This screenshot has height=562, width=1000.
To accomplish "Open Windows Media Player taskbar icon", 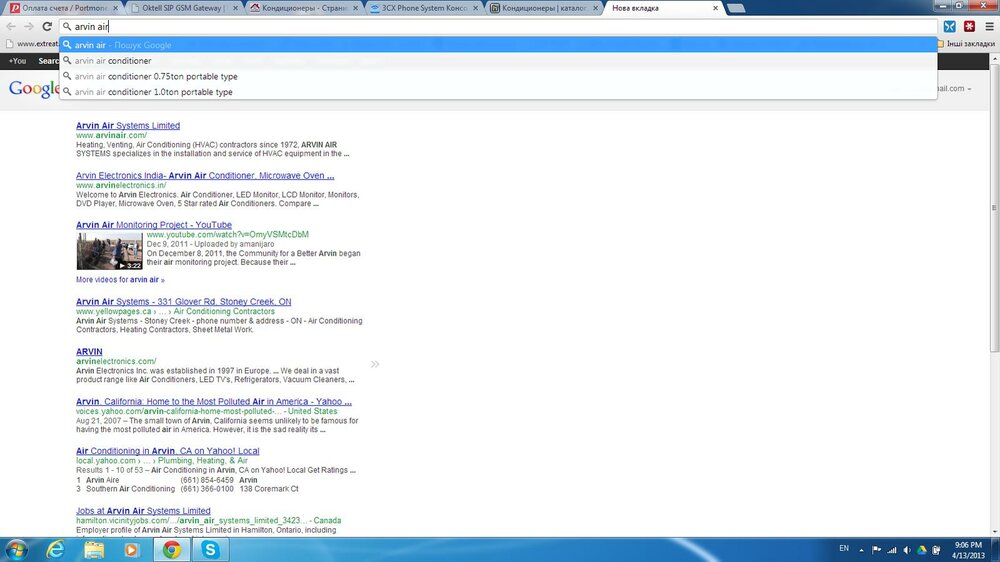I will coord(132,550).
